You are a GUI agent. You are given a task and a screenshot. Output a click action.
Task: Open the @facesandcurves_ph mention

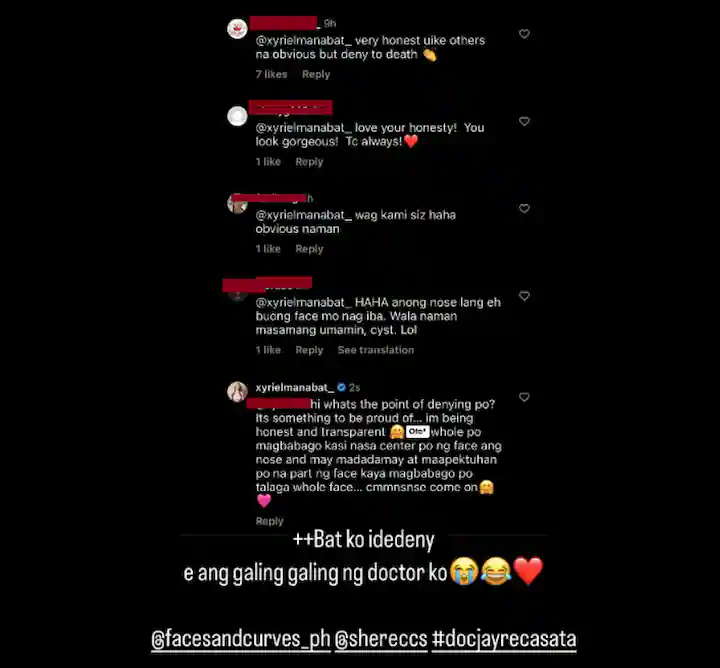pyautogui.click(x=241, y=639)
